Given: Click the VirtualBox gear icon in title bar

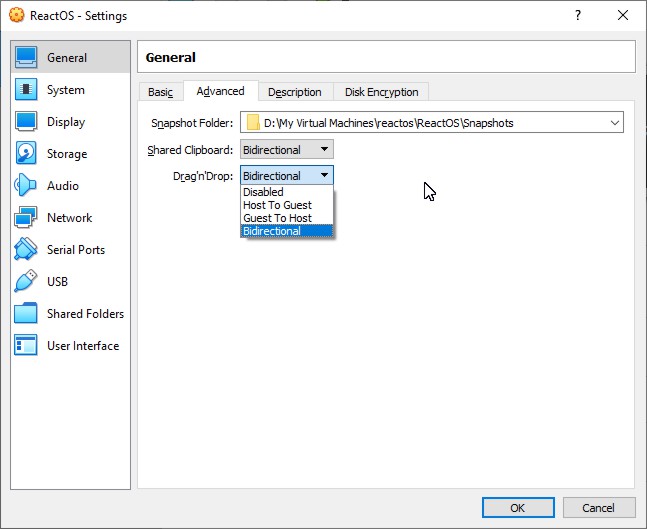Looking at the screenshot, I should coord(17,15).
